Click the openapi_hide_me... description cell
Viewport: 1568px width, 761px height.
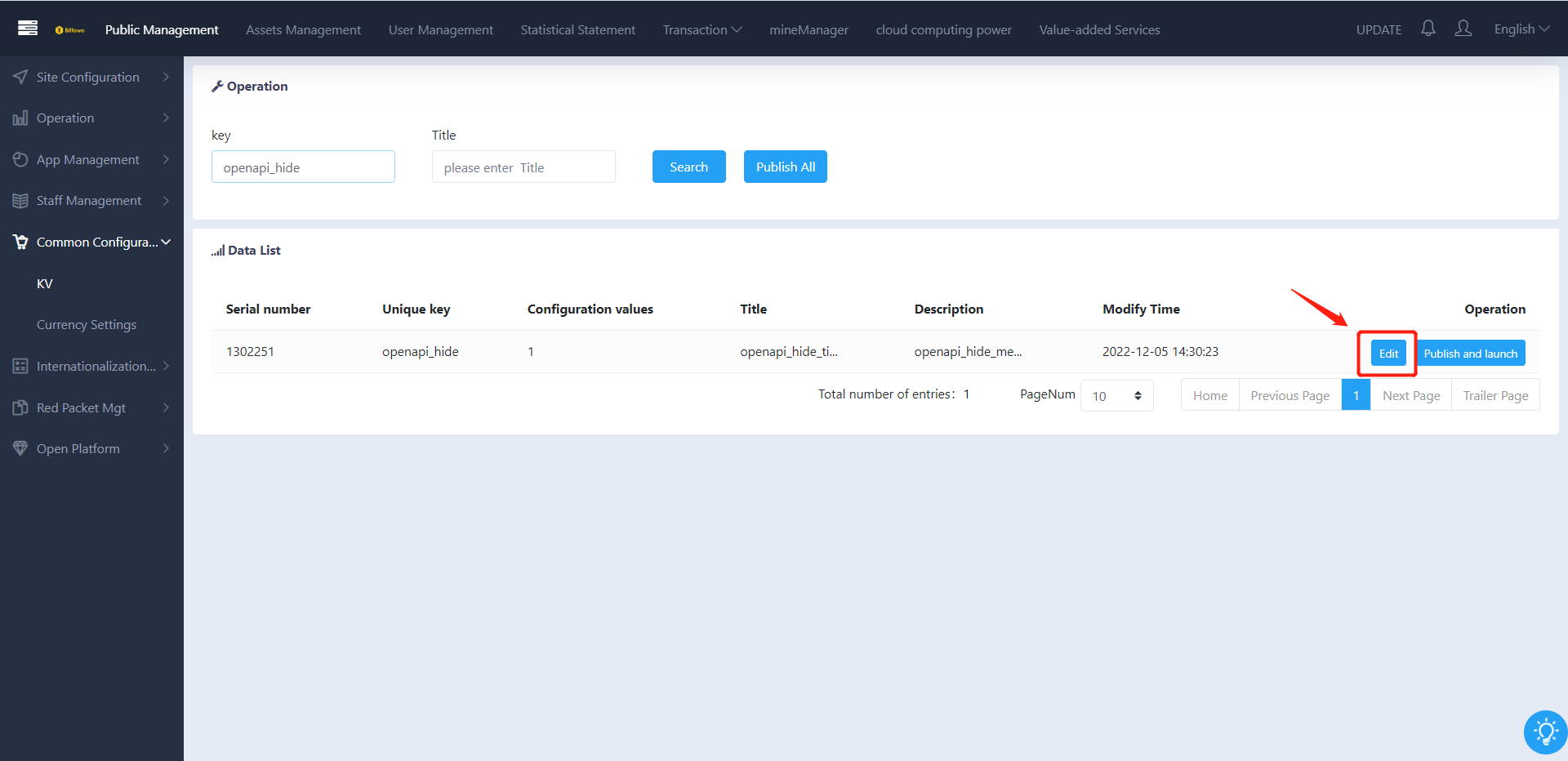click(968, 351)
